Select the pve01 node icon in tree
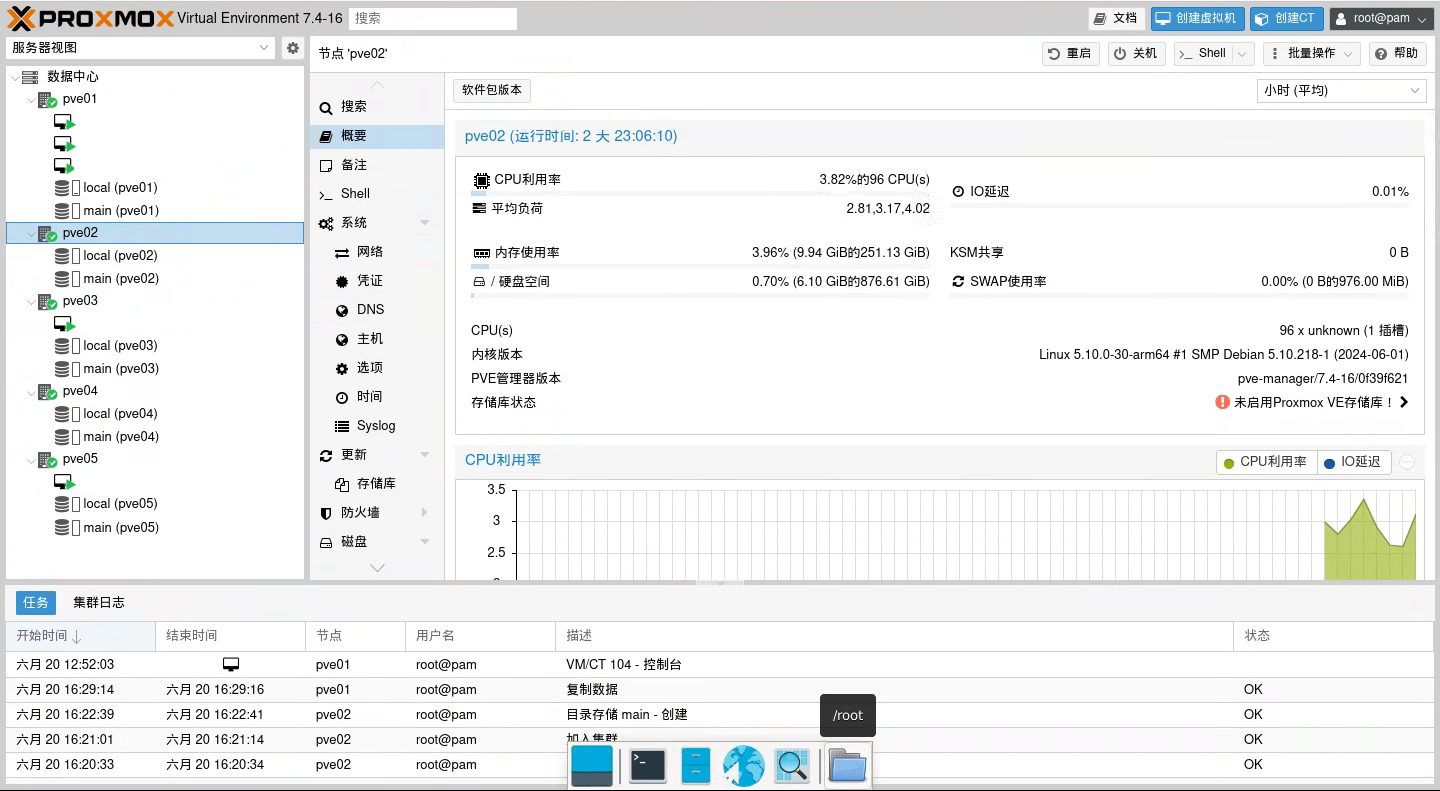Image resolution: width=1440 pixels, height=791 pixels. pos(48,99)
